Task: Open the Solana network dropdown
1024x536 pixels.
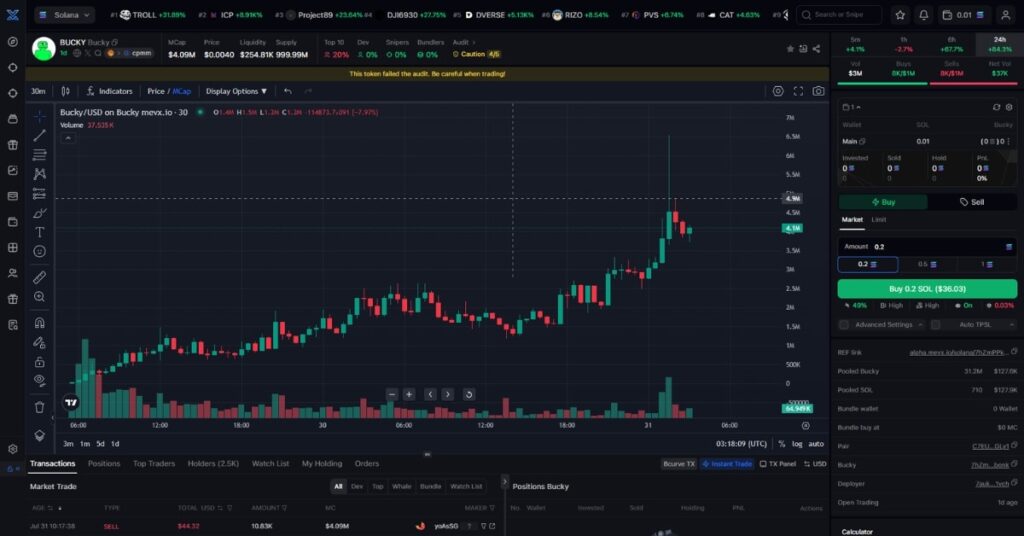Action: [x=65, y=14]
